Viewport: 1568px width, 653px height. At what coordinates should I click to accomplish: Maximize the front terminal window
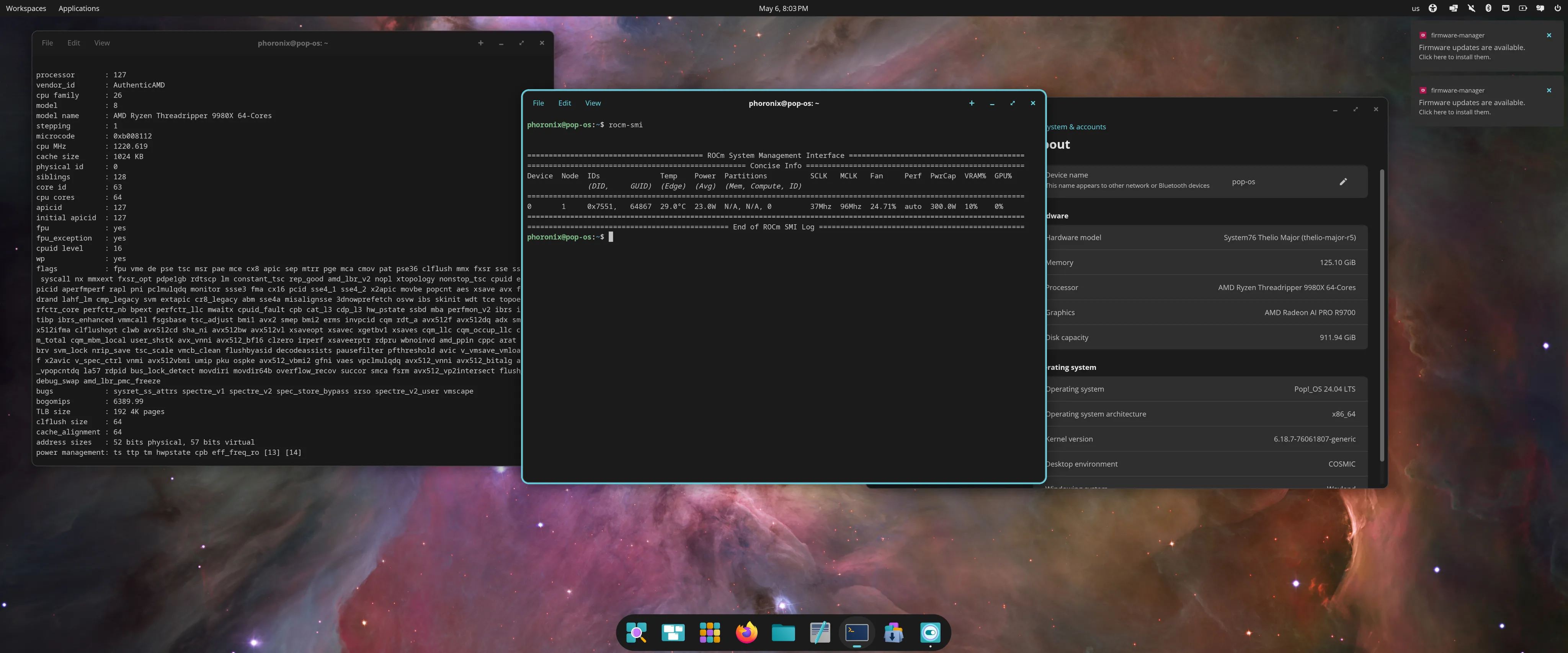coord(1012,103)
